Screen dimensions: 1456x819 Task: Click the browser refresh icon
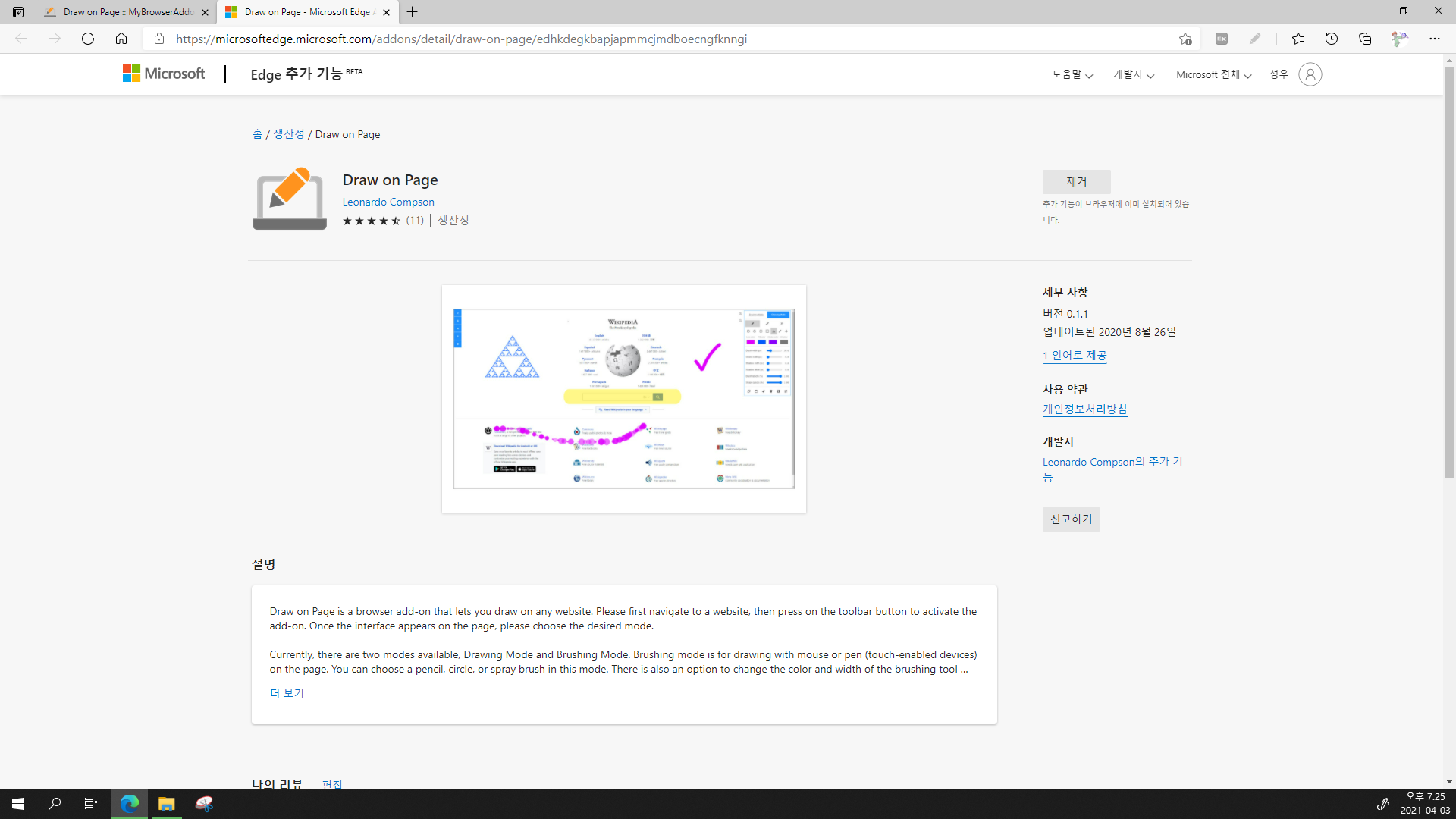pyautogui.click(x=88, y=39)
